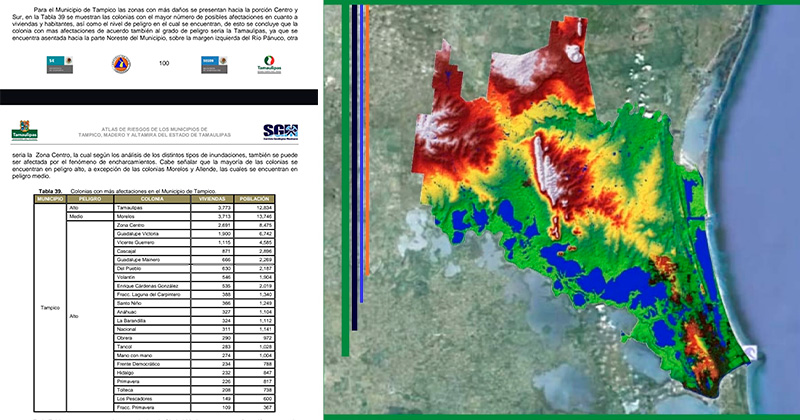Click the SGM logo in page header

279,131
